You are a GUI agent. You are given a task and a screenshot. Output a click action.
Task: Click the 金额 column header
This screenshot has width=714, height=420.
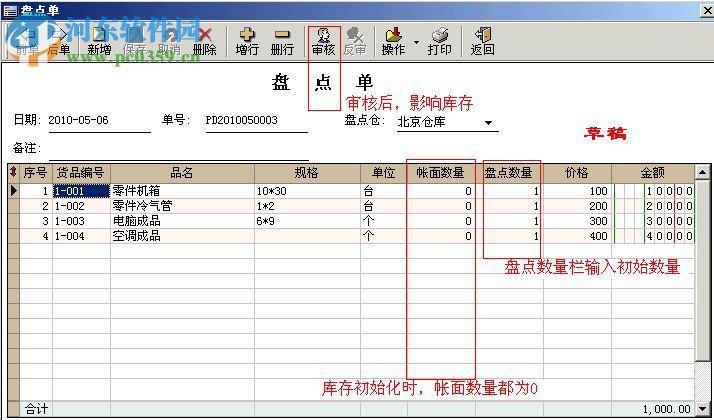pos(653,173)
